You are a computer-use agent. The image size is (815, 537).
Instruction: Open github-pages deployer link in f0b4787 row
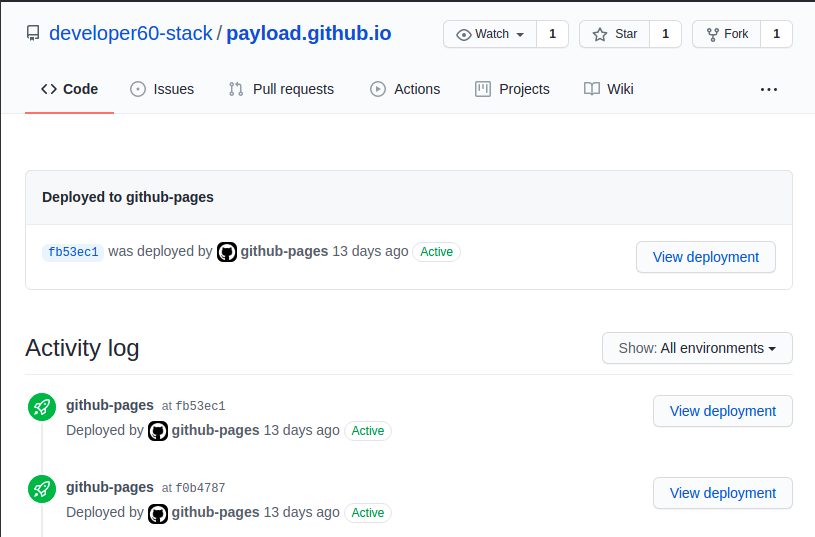click(216, 513)
